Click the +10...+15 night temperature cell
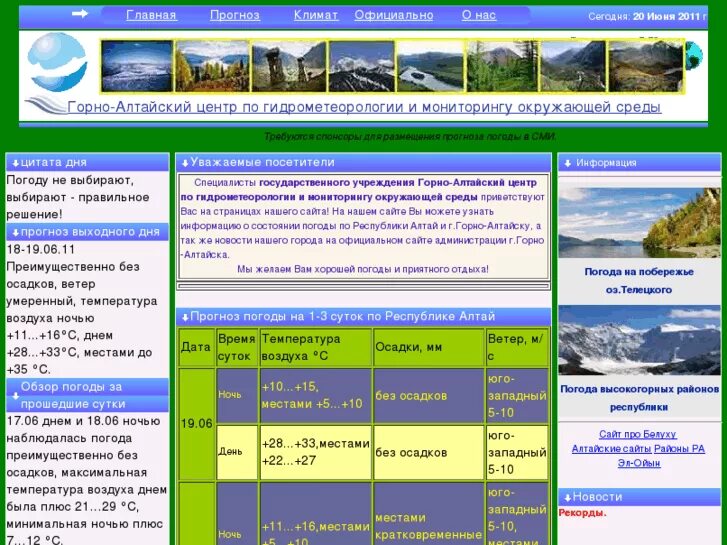 coord(316,396)
